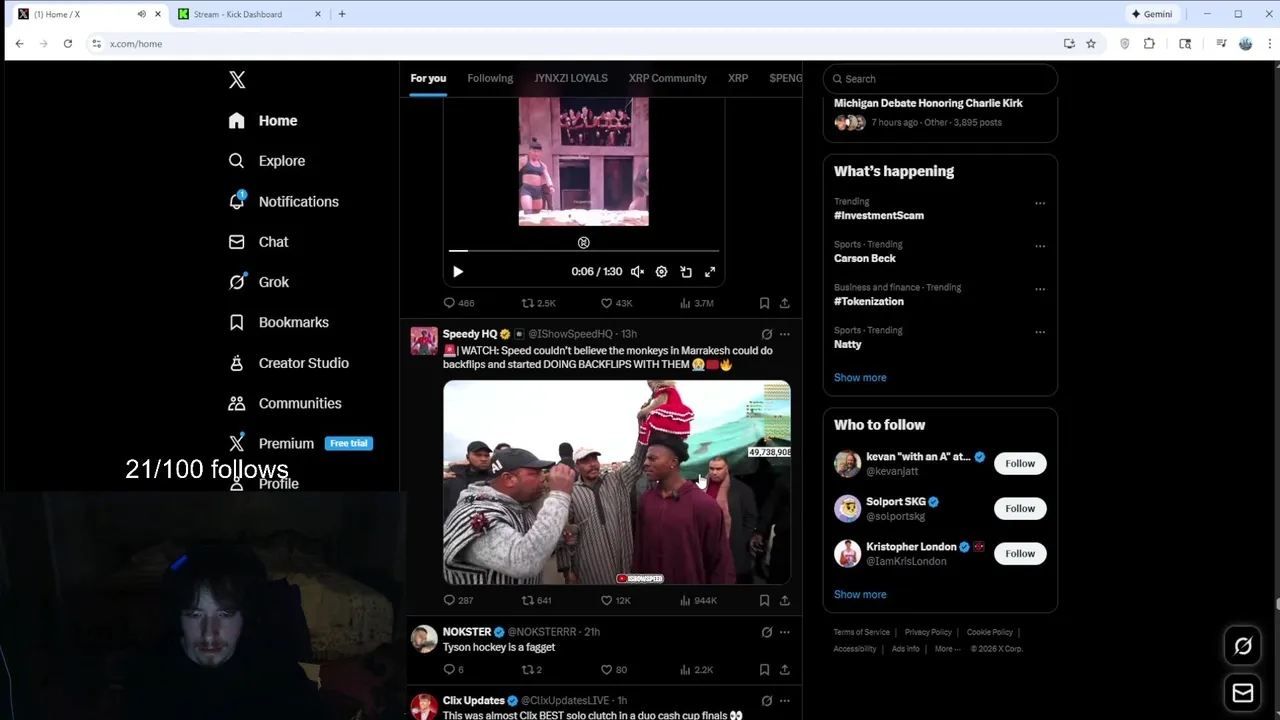This screenshot has height=720, width=1280.
Task: Open Bookmarks in sidebar
Action: [279, 322]
